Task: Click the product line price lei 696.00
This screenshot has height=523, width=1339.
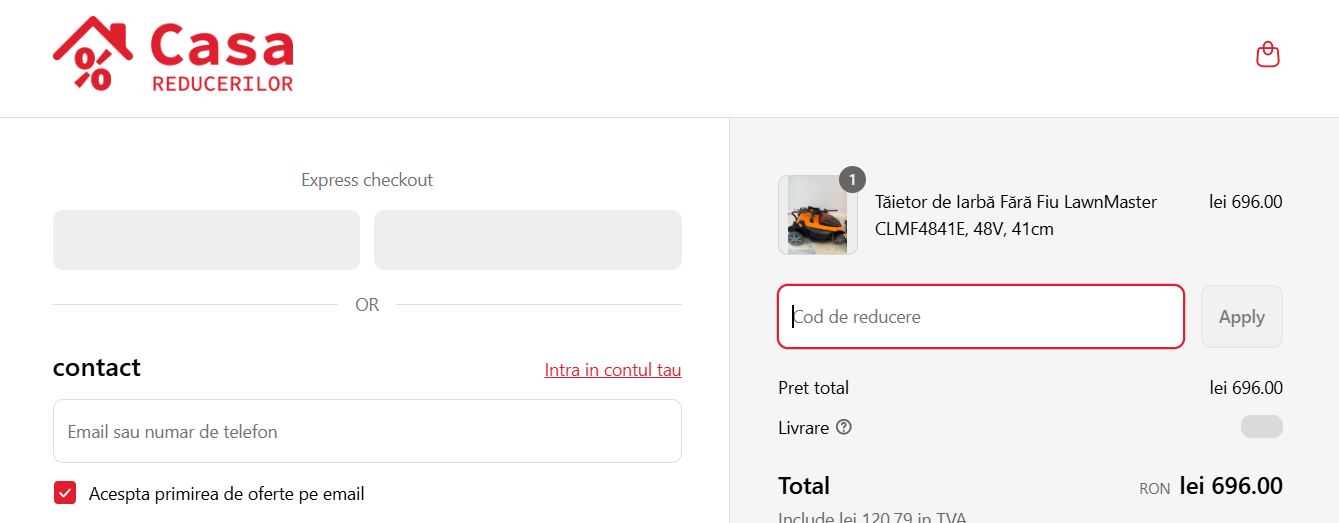Action: (1245, 202)
